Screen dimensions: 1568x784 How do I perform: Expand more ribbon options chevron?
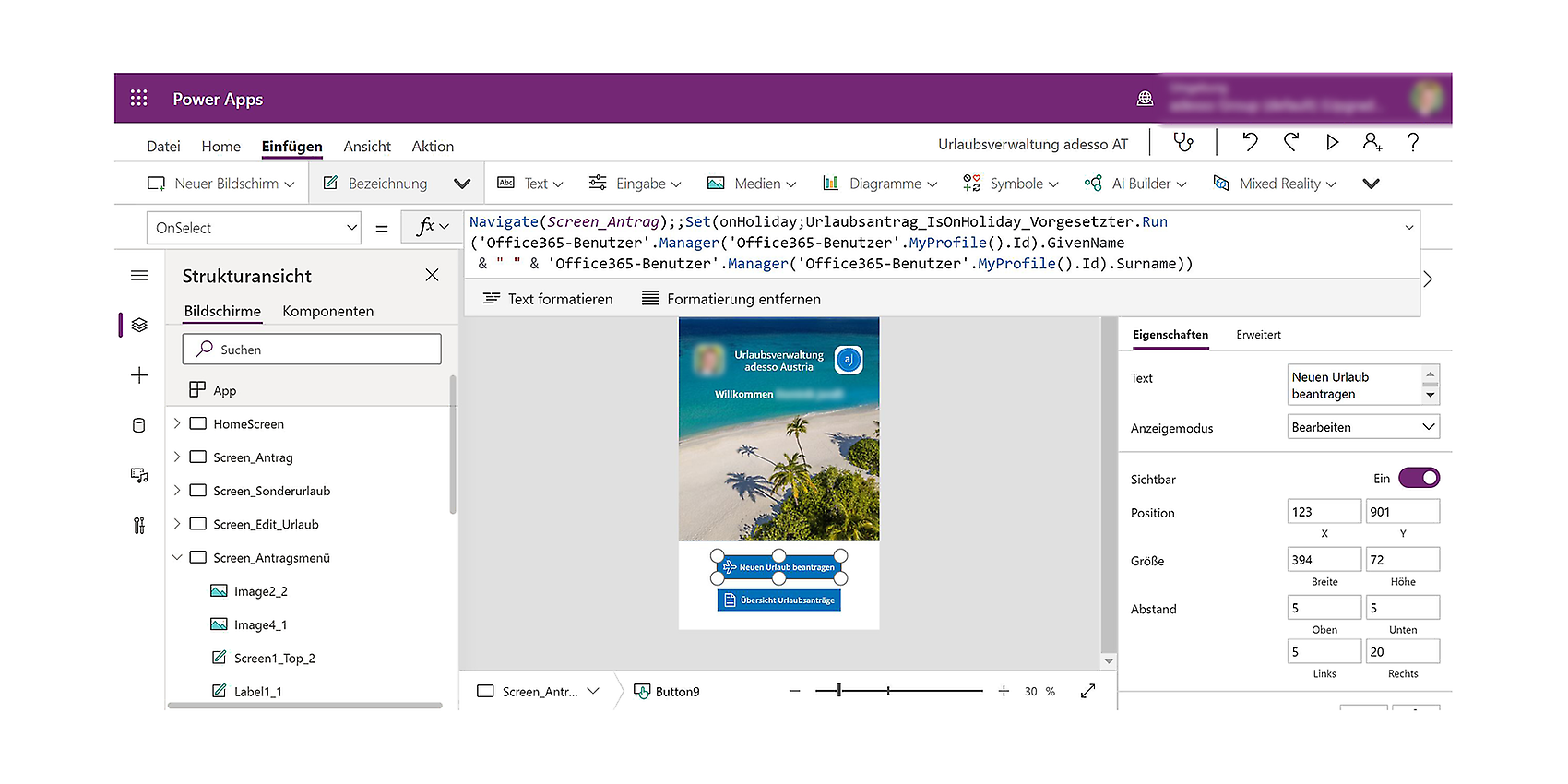click(1372, 184)
